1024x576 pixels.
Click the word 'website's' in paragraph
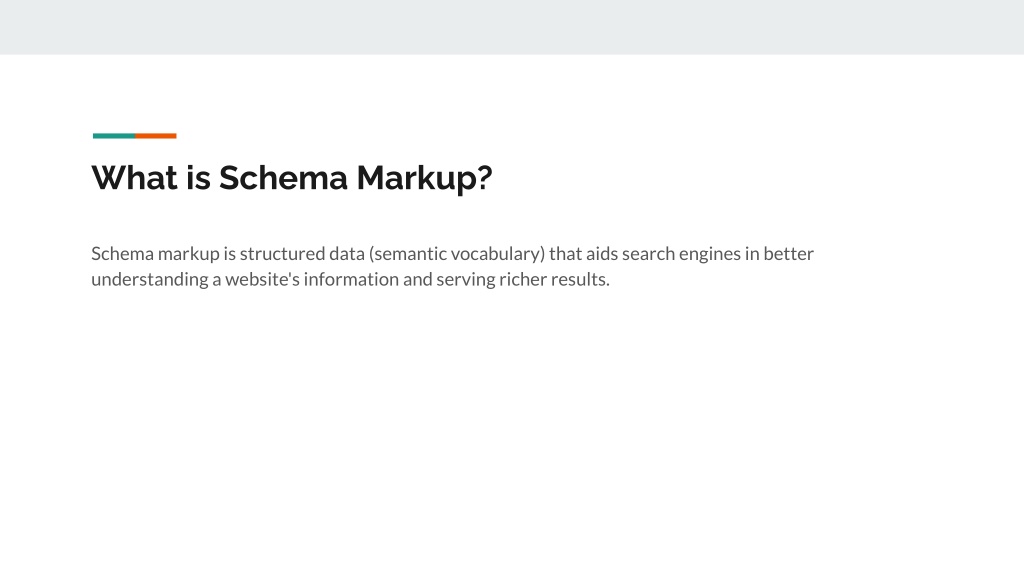(x=263, y=280)
